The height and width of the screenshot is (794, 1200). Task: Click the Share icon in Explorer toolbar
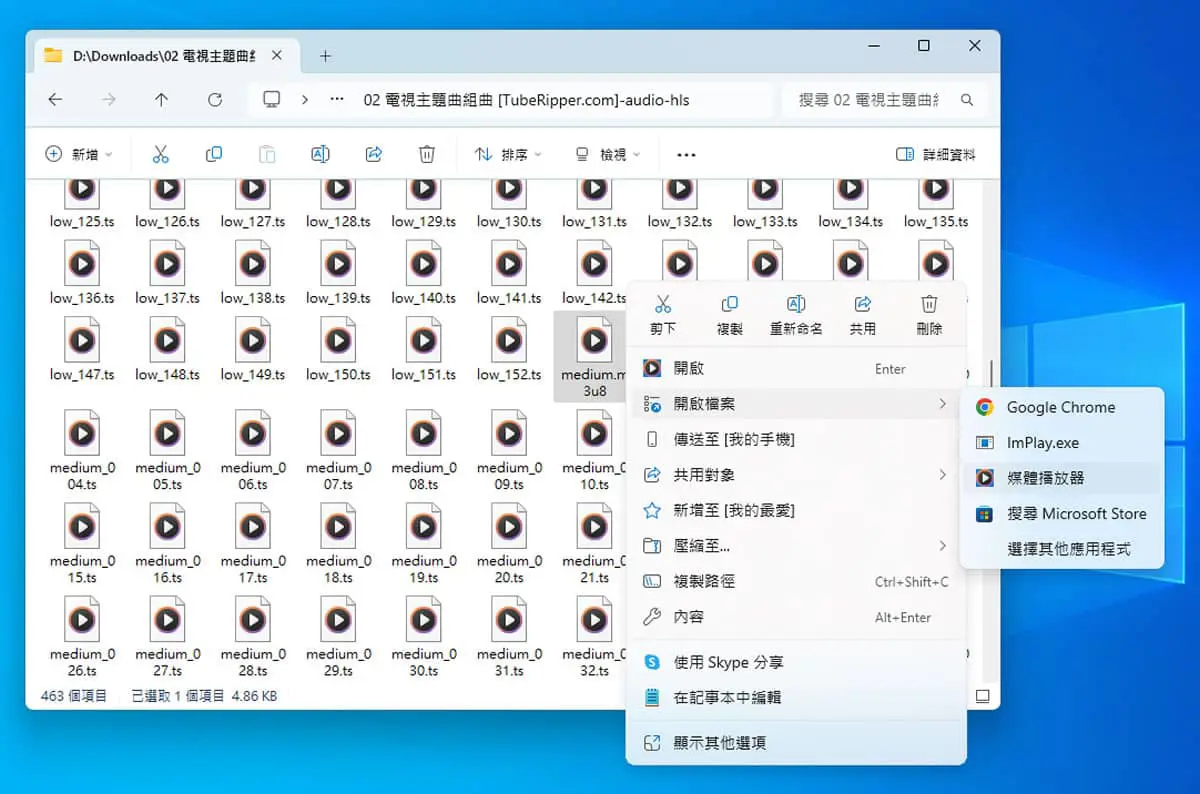(x=374, y=154)
